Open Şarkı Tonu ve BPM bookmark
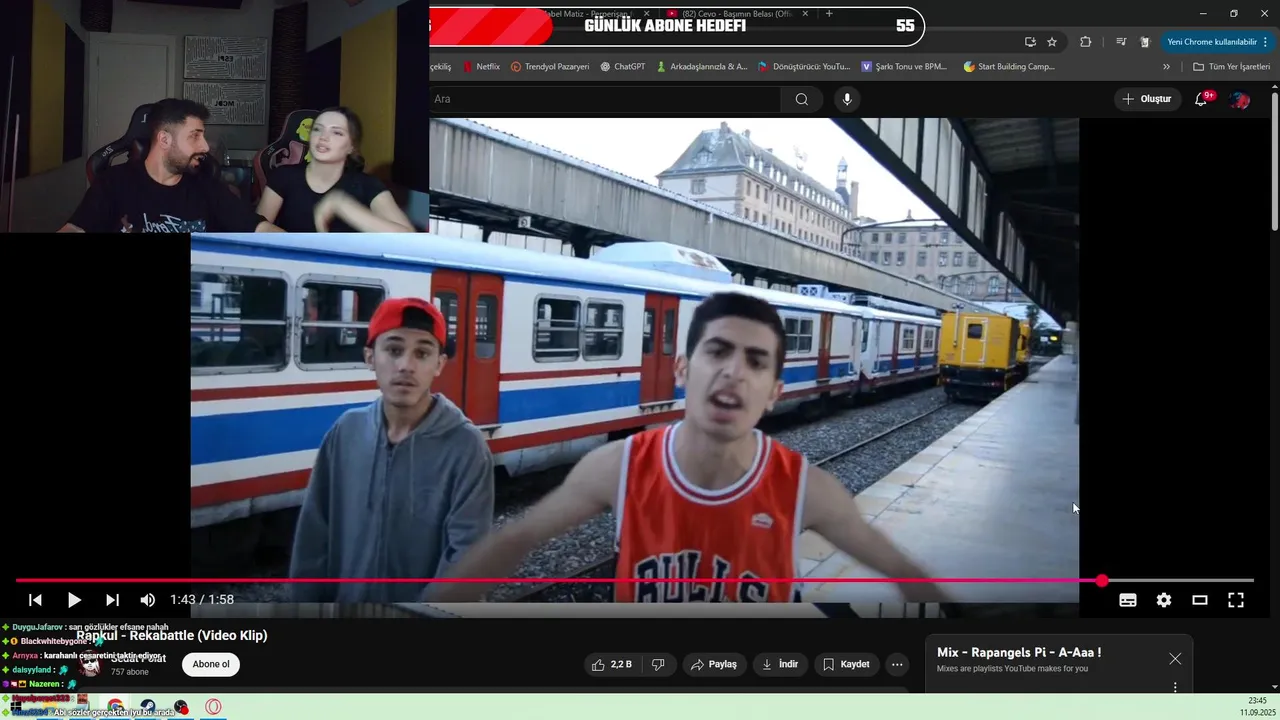The width and height of the screenshot is (1280, 720). (904, 67)
